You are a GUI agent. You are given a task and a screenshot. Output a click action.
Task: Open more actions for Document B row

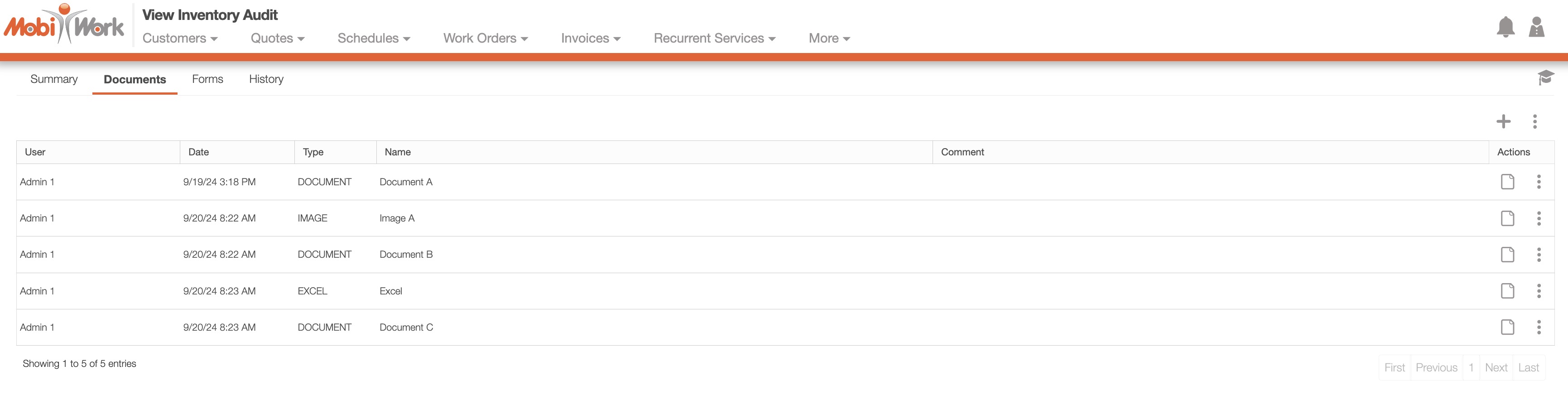click(x=1538, y=255)
